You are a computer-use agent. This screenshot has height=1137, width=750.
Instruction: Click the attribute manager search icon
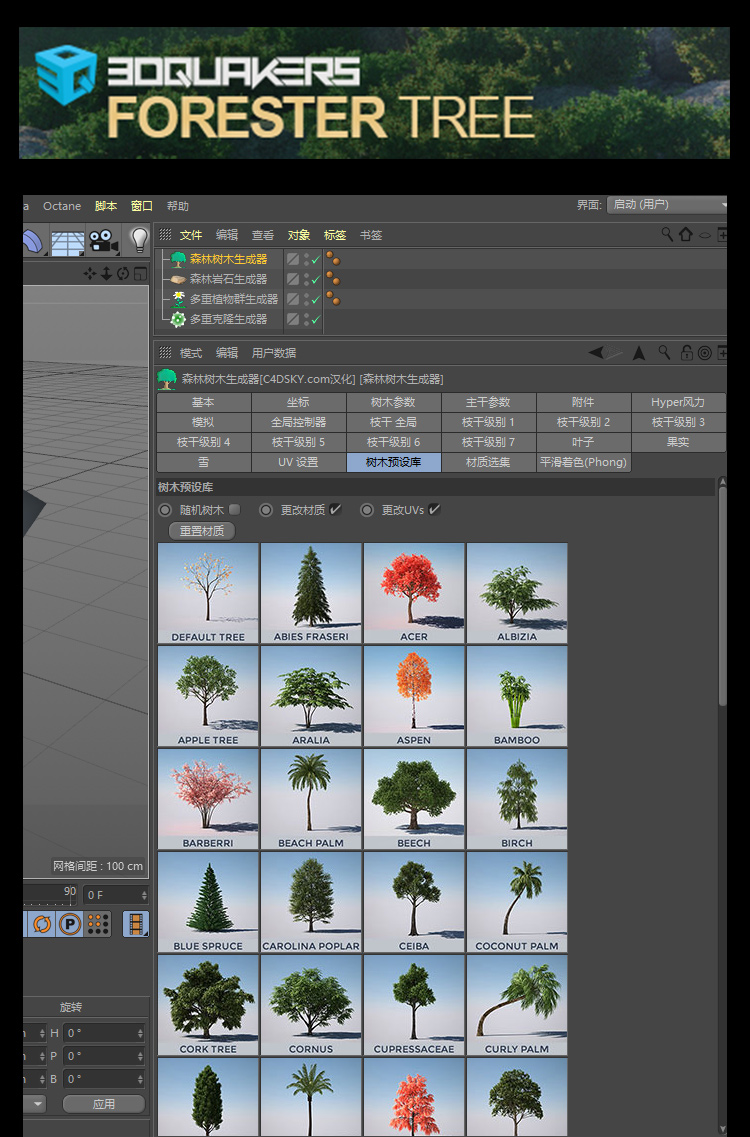664,352
